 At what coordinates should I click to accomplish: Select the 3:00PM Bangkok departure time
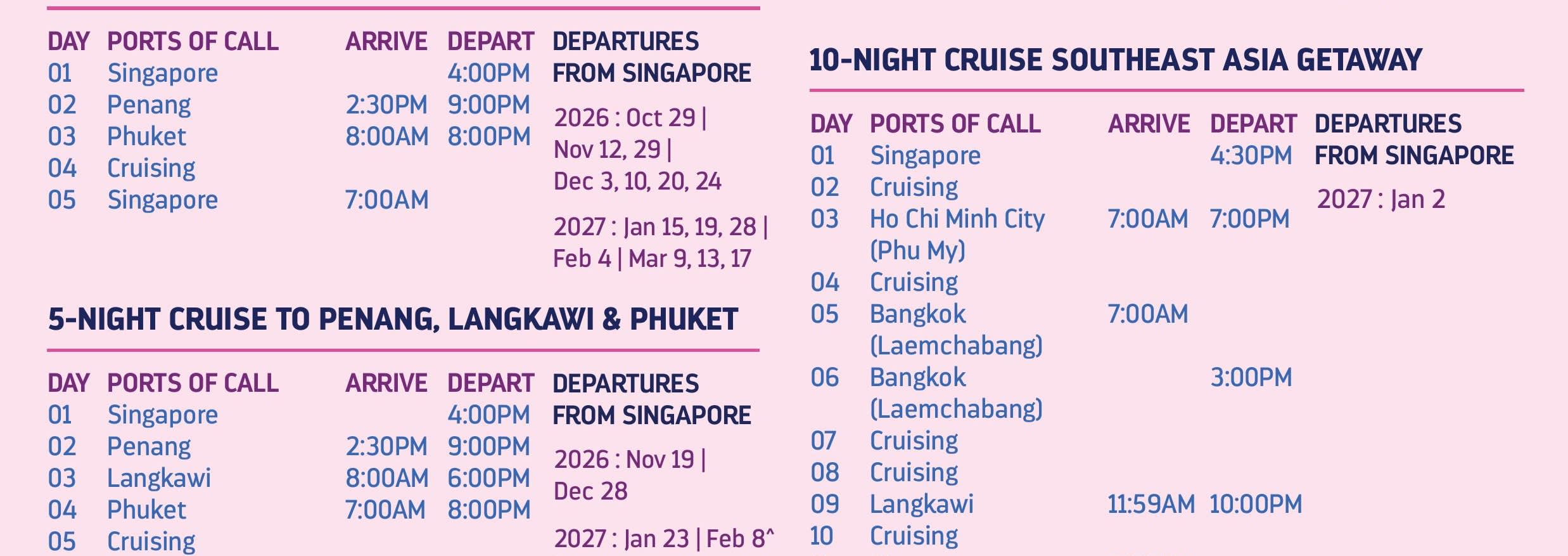(x=1251, y=378)
